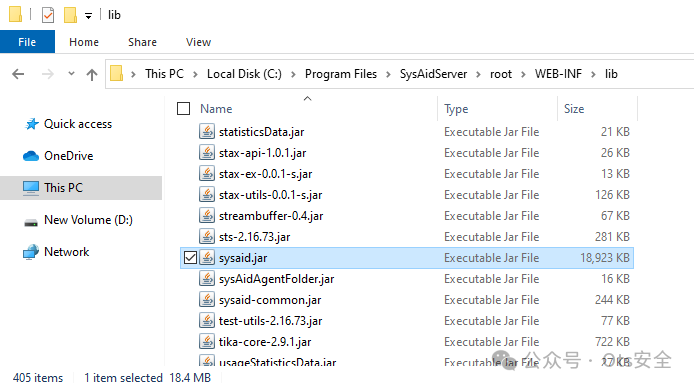Switch to the Home ribbon tab
This screenshot has width=694, height=388.
click(x=84, y=42)
